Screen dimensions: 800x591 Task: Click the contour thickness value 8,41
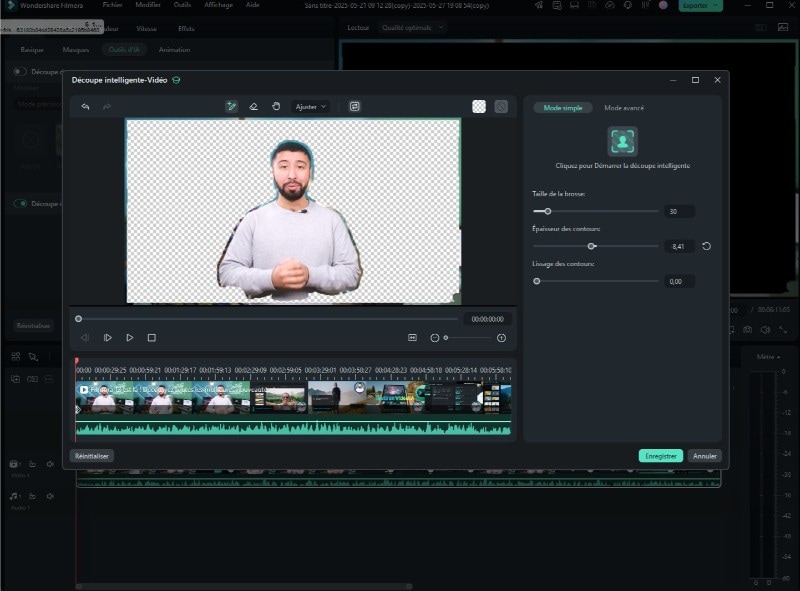(679, 247)
